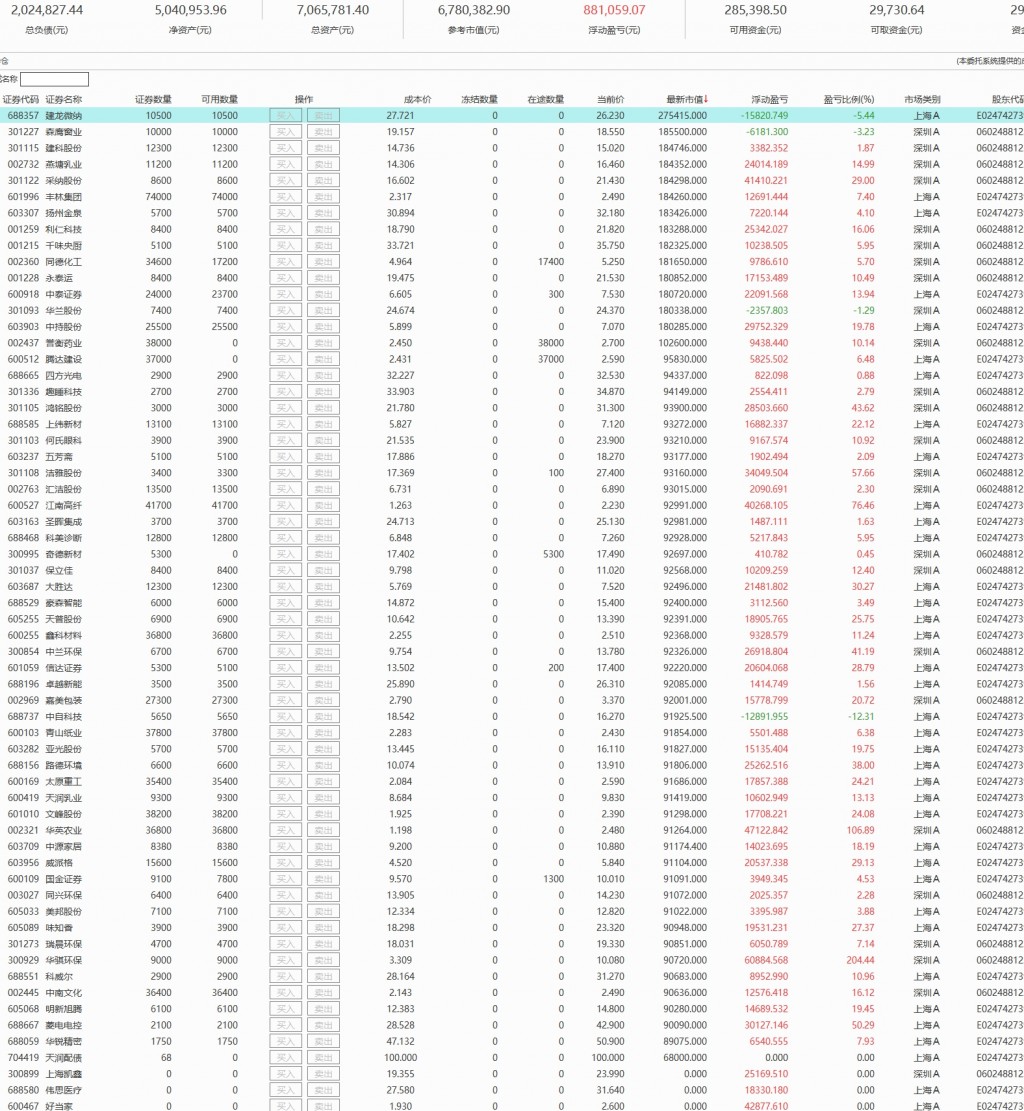Select the floating profit value 881,059.07
1024x1111 pixels.
[x=614, y=10]
